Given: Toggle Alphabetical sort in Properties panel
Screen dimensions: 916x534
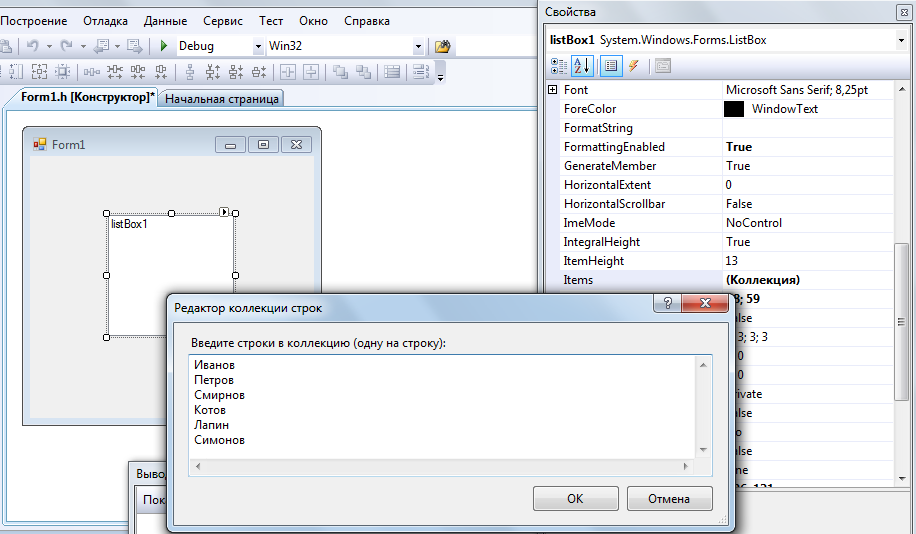Looking at the screenshot, I should (582, 66).
